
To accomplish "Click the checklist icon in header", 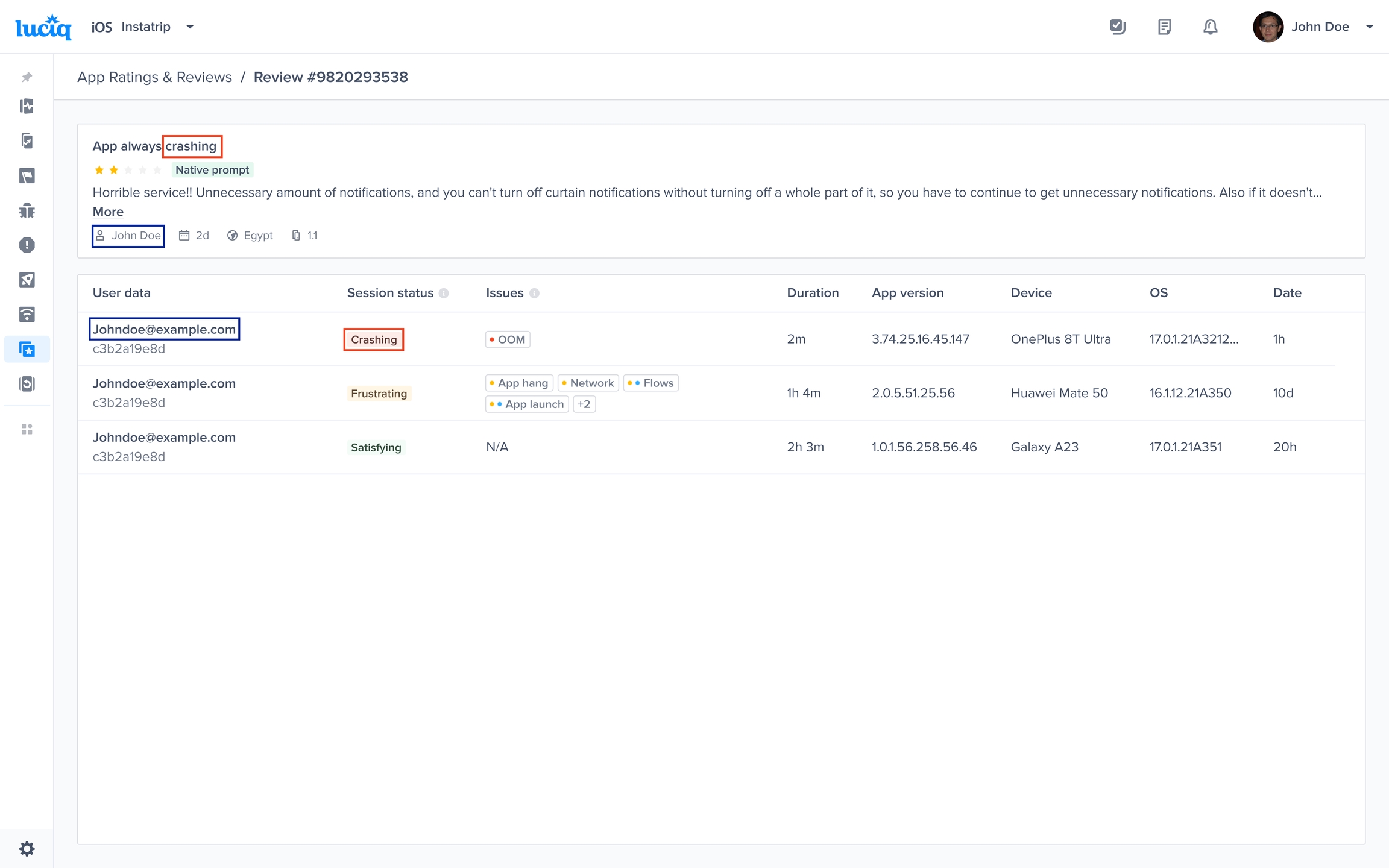I will (1117, 27).
